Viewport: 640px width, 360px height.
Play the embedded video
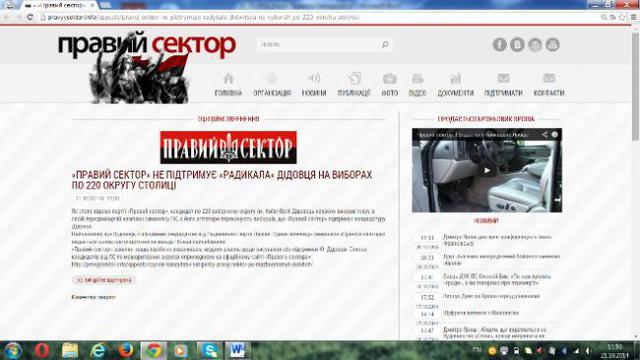coord(487,171)
